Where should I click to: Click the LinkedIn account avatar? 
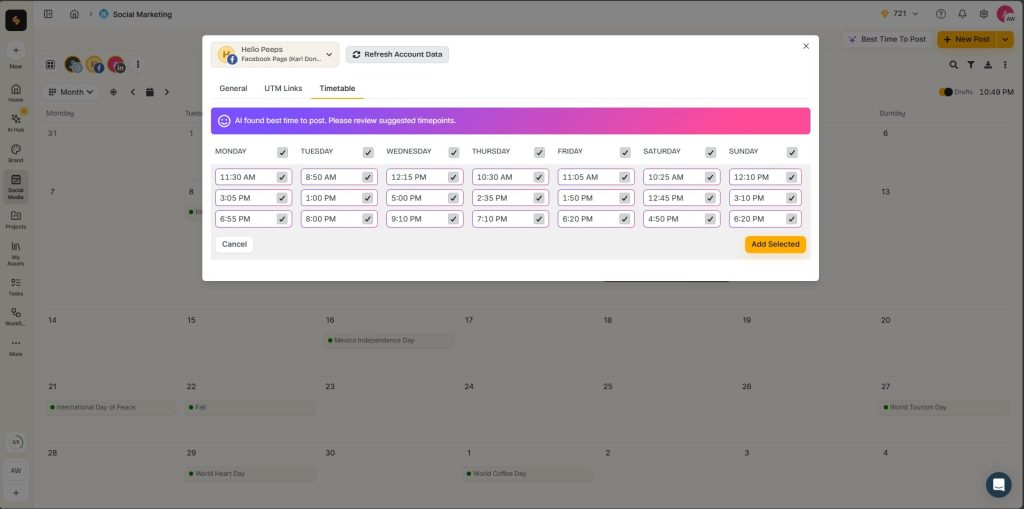tap(116, 65)
